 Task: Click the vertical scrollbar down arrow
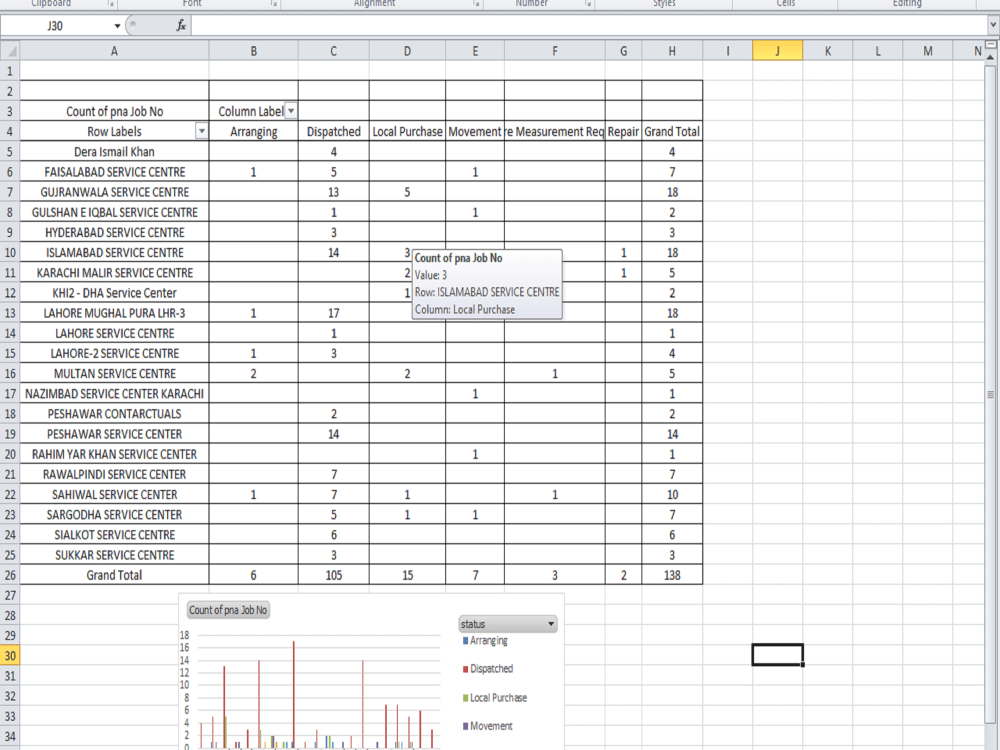click(990, 744)
